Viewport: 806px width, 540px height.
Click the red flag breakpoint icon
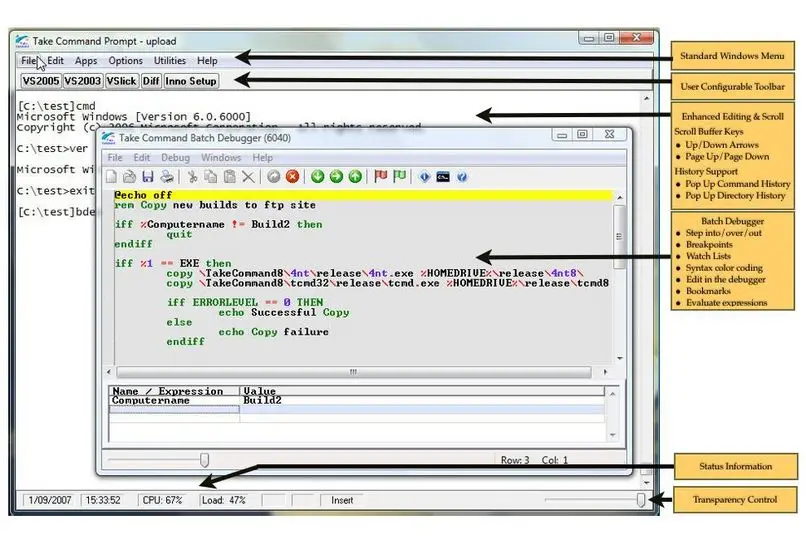click(381, 177)
